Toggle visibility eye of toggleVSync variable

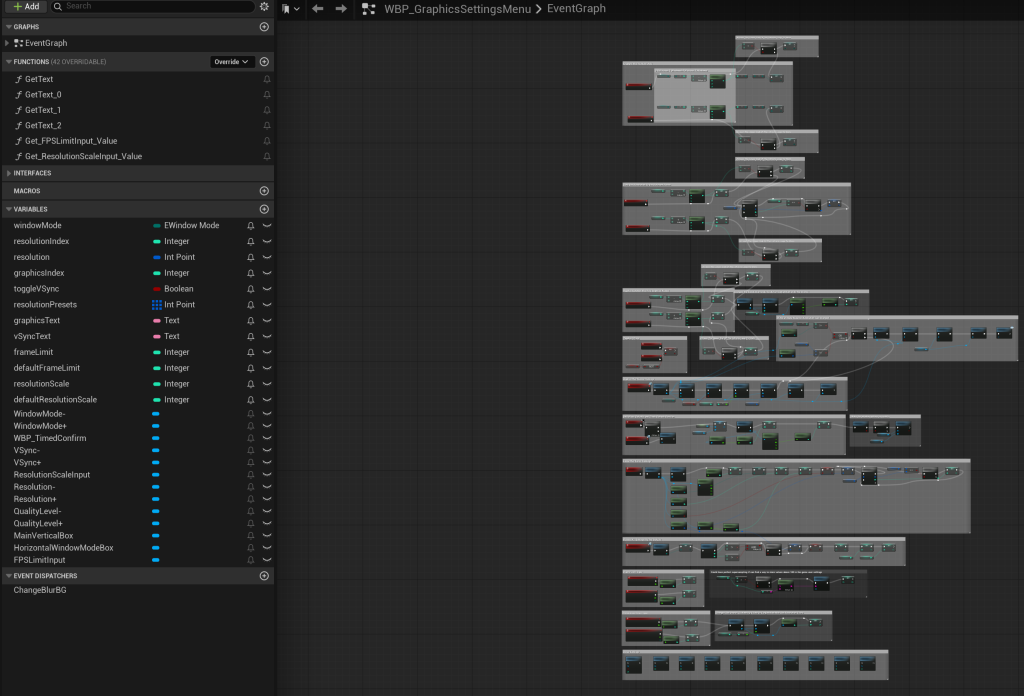coord(267,289)
